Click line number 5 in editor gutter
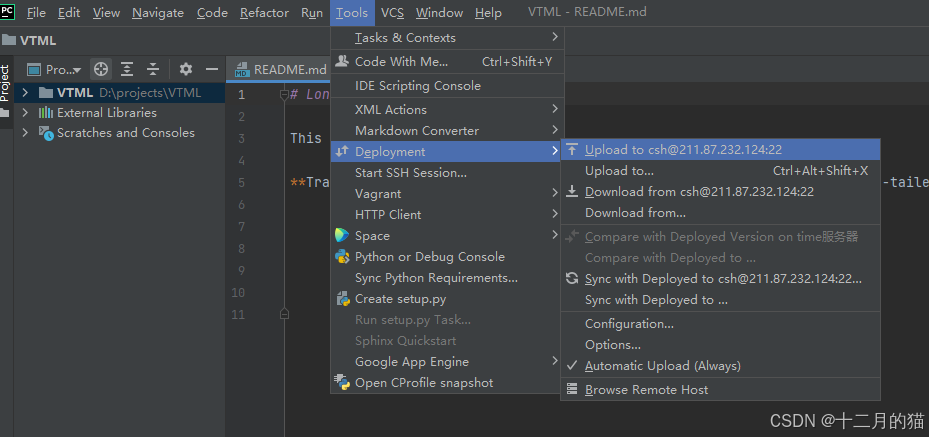Image resolution: width=929 pixels, height=437 pixels. [241, 182]
